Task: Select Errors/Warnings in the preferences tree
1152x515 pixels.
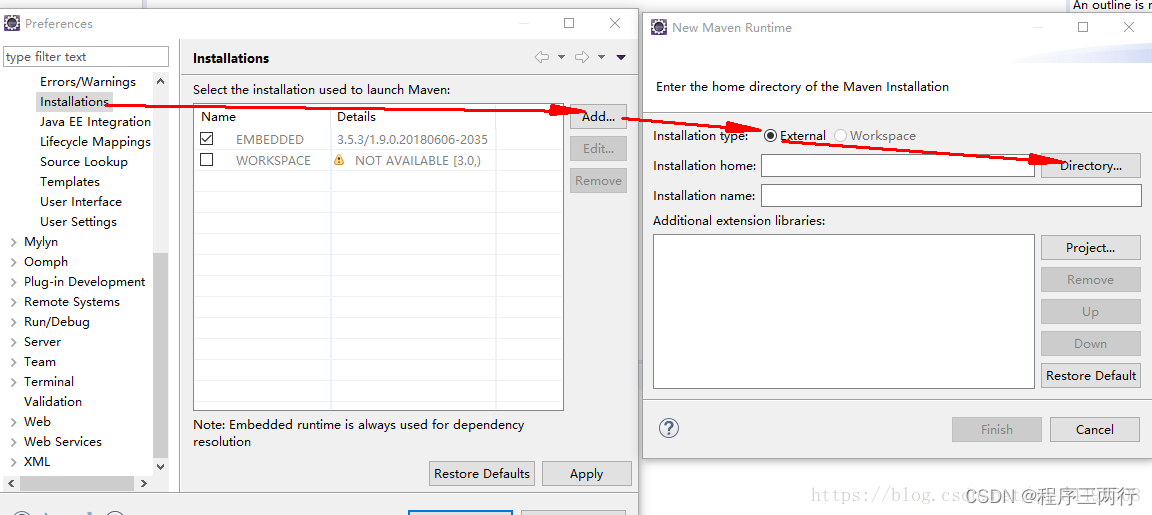Action: click(x=87, y=82)
